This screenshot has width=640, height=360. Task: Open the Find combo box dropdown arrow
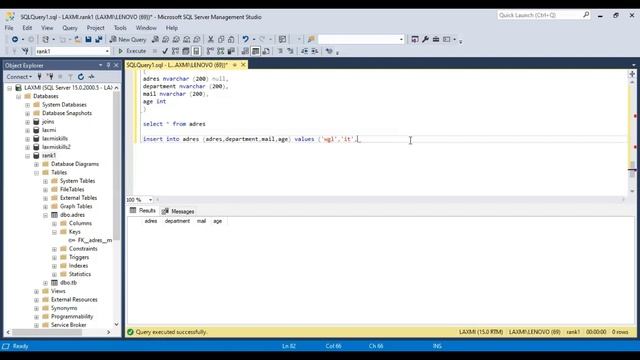(401, 39)
